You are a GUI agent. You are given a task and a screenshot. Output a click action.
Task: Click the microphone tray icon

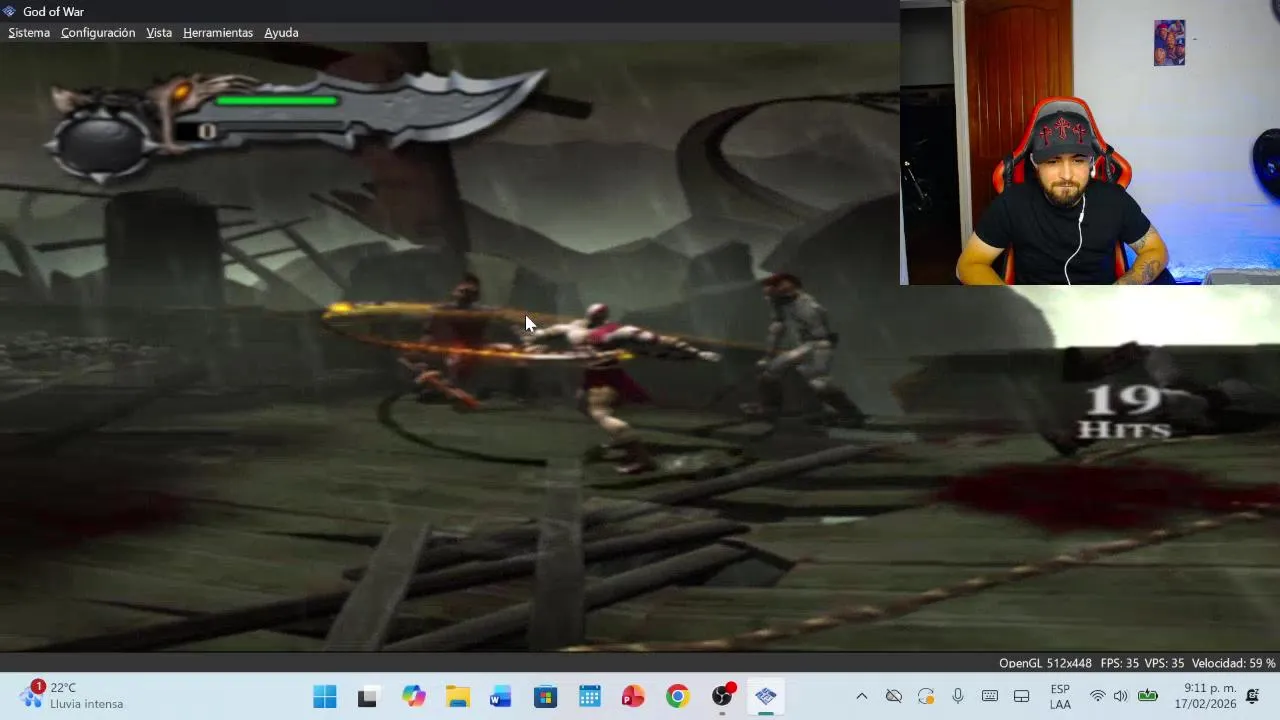tap(958, 696)
